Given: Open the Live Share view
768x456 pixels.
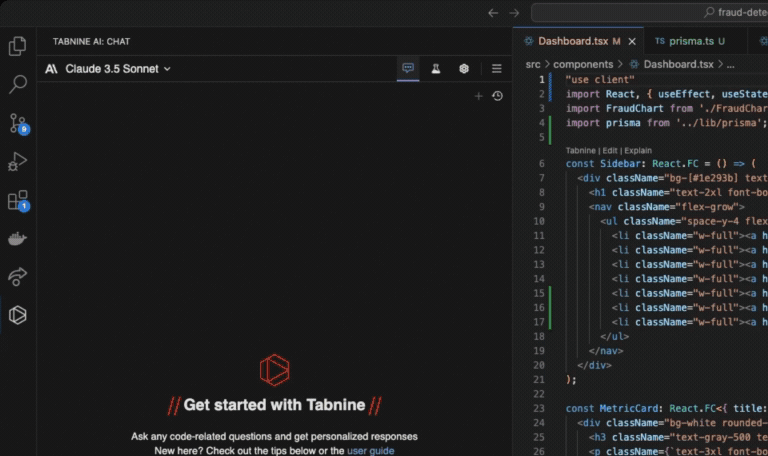Looking at the screenshot, I should pyautogui.click(x=17, y=277).
